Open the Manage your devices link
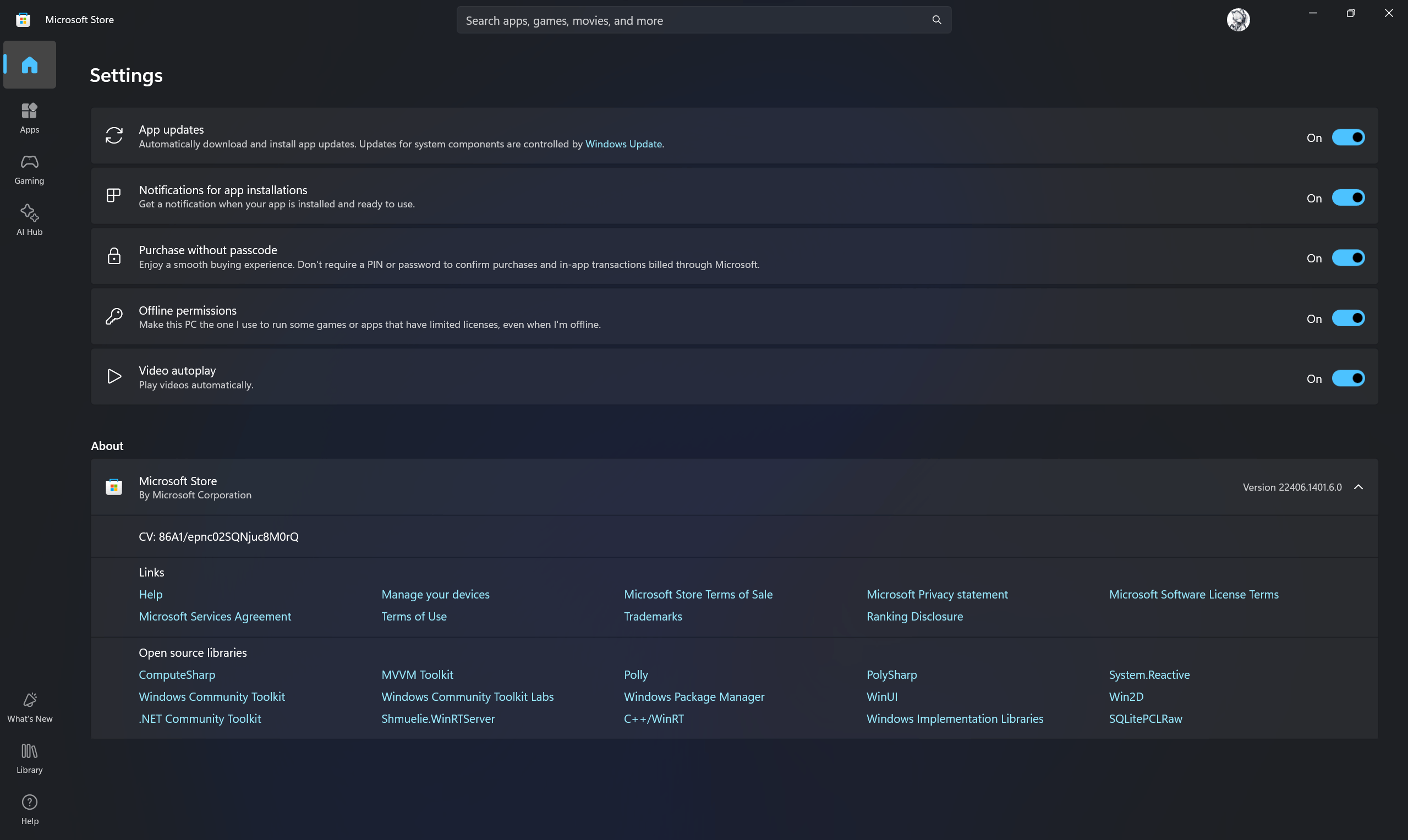This screenshot has width=1408, height=840. 435,594
